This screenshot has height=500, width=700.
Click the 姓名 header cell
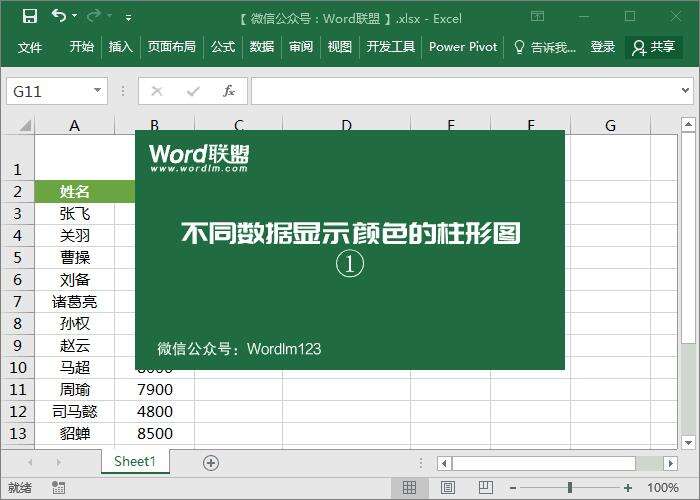pyautogui.click(x=75, y=192)
